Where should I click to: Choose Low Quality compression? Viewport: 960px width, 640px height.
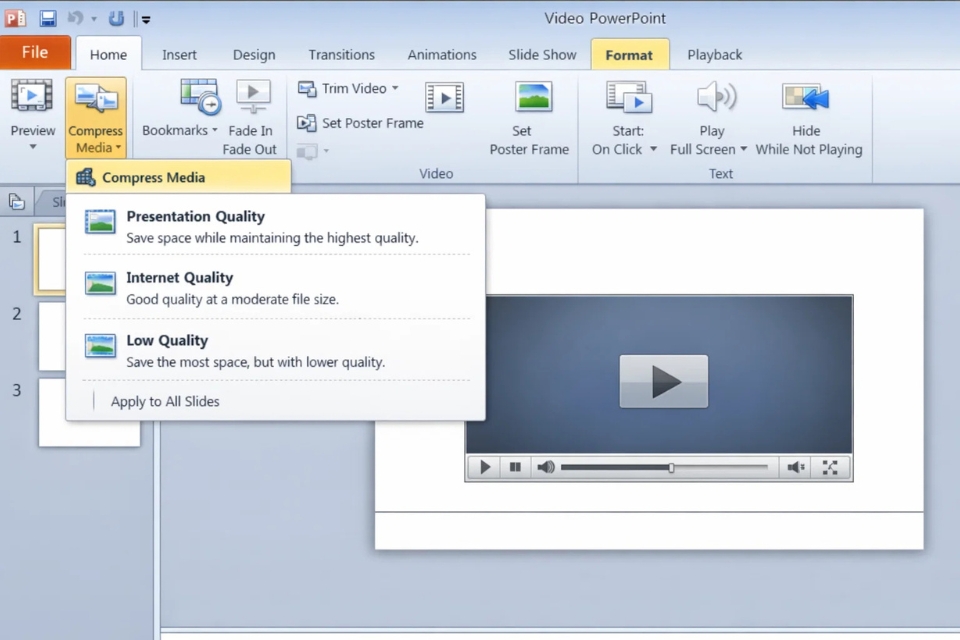166,340
